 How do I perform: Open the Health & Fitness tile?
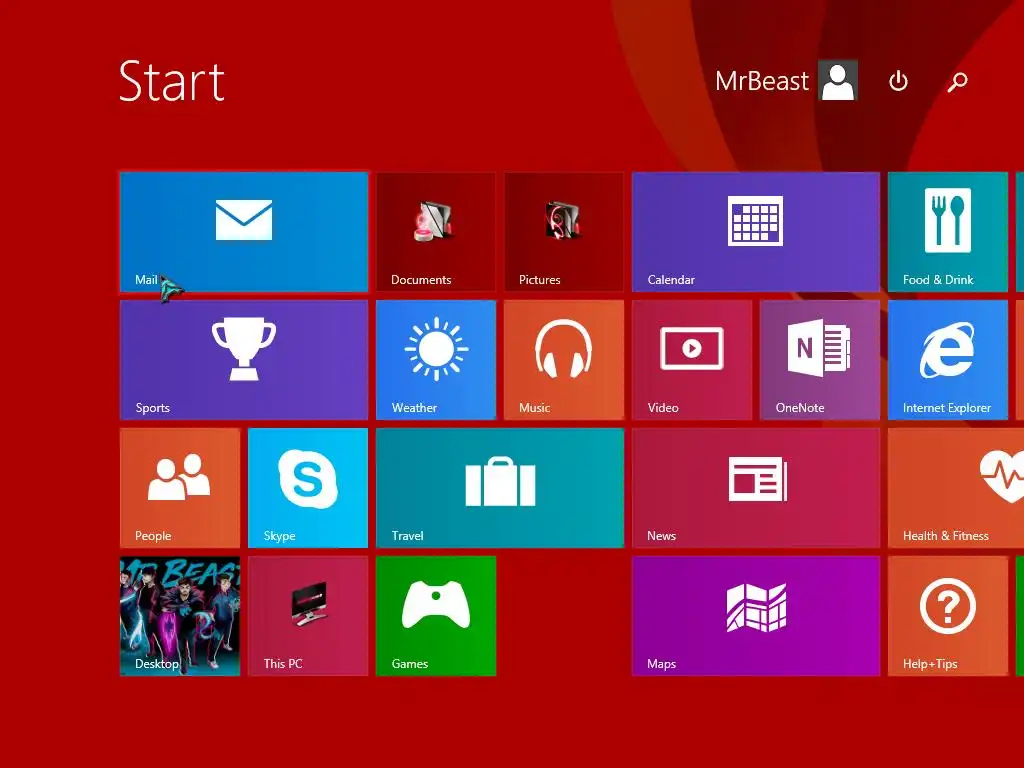(956, 488)
